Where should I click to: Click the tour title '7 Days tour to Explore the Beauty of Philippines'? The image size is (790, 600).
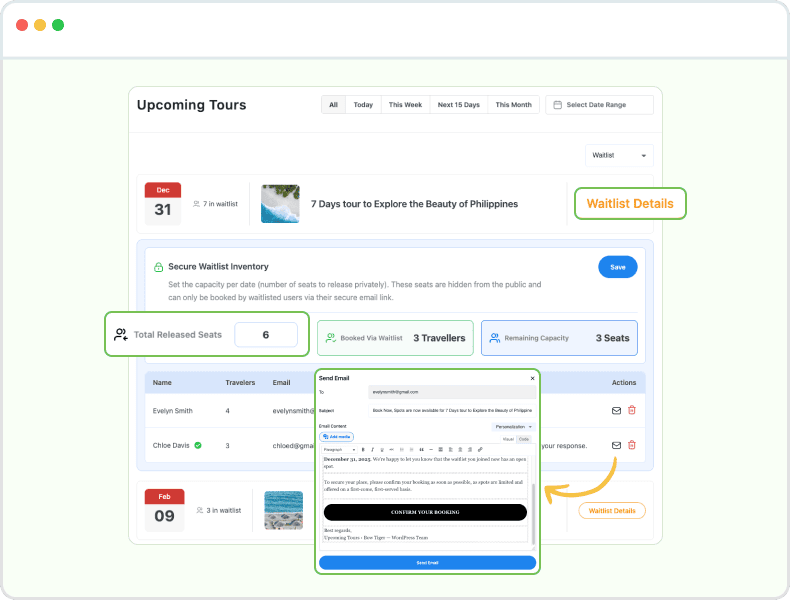pos(414,204)
